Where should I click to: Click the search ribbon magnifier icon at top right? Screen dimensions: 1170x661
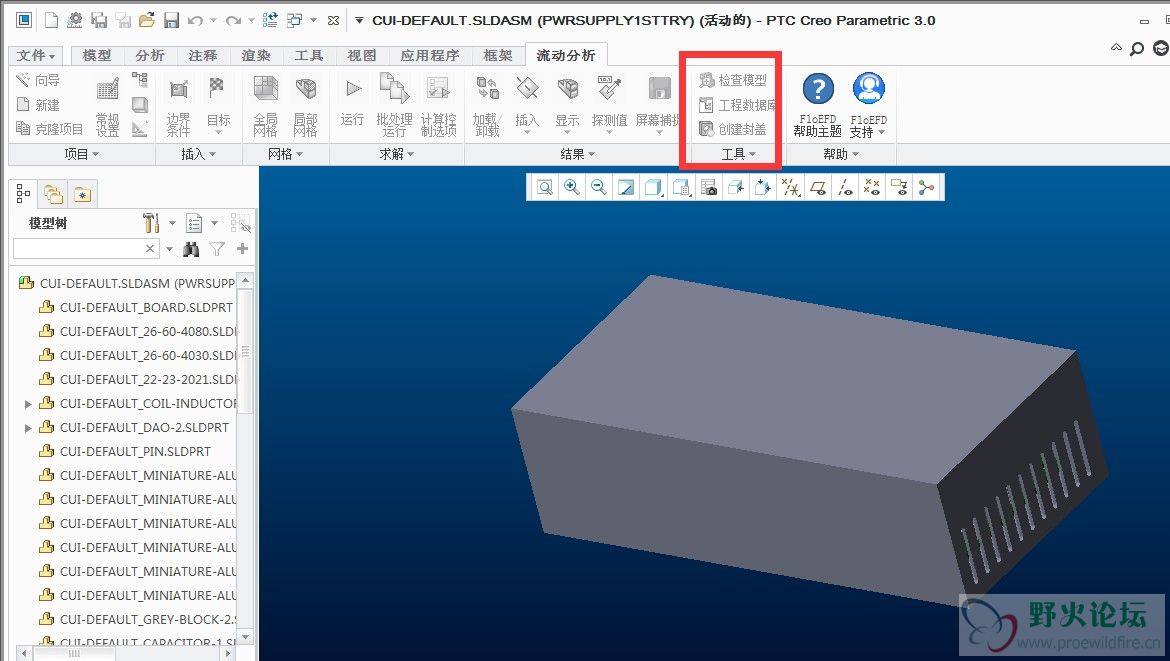[1137, 48]
